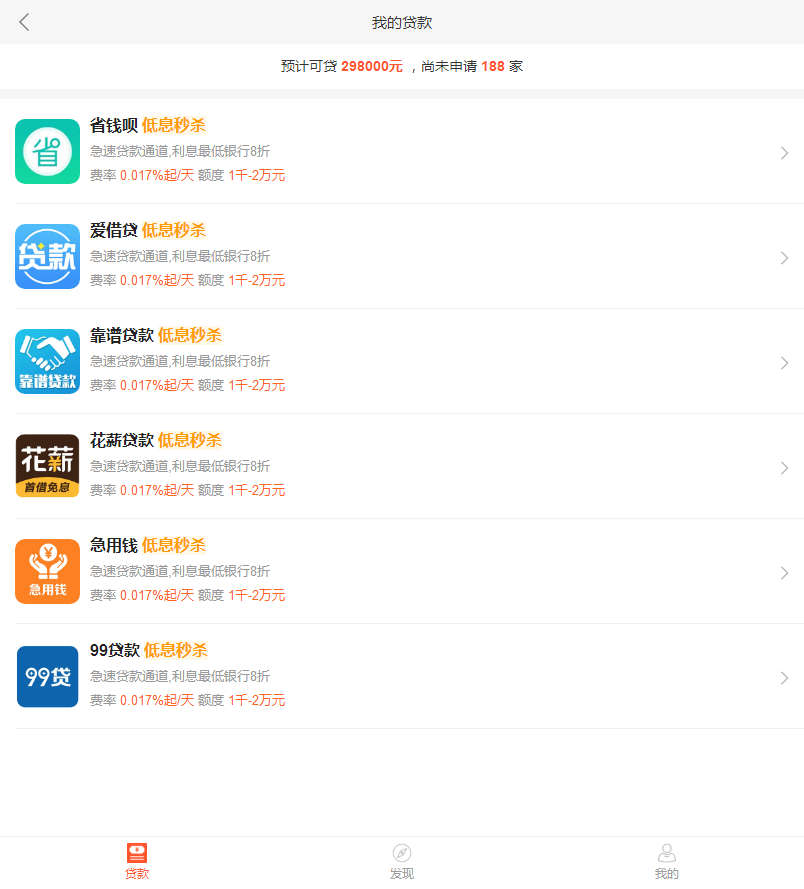
Task: Open 99贷款 via its right chevron
Action: coord(784,678)
